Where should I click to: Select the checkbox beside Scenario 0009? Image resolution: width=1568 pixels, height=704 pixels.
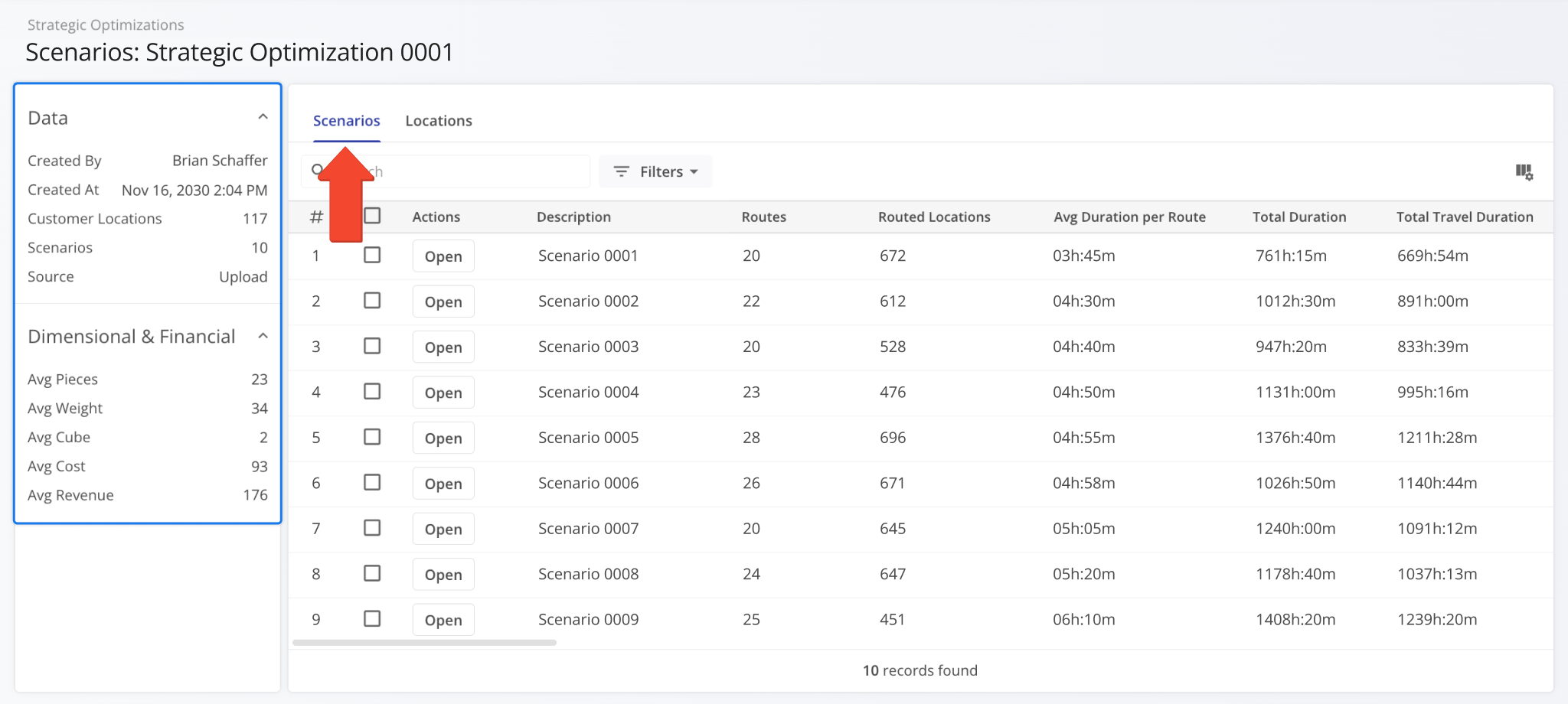coord(373,618)
